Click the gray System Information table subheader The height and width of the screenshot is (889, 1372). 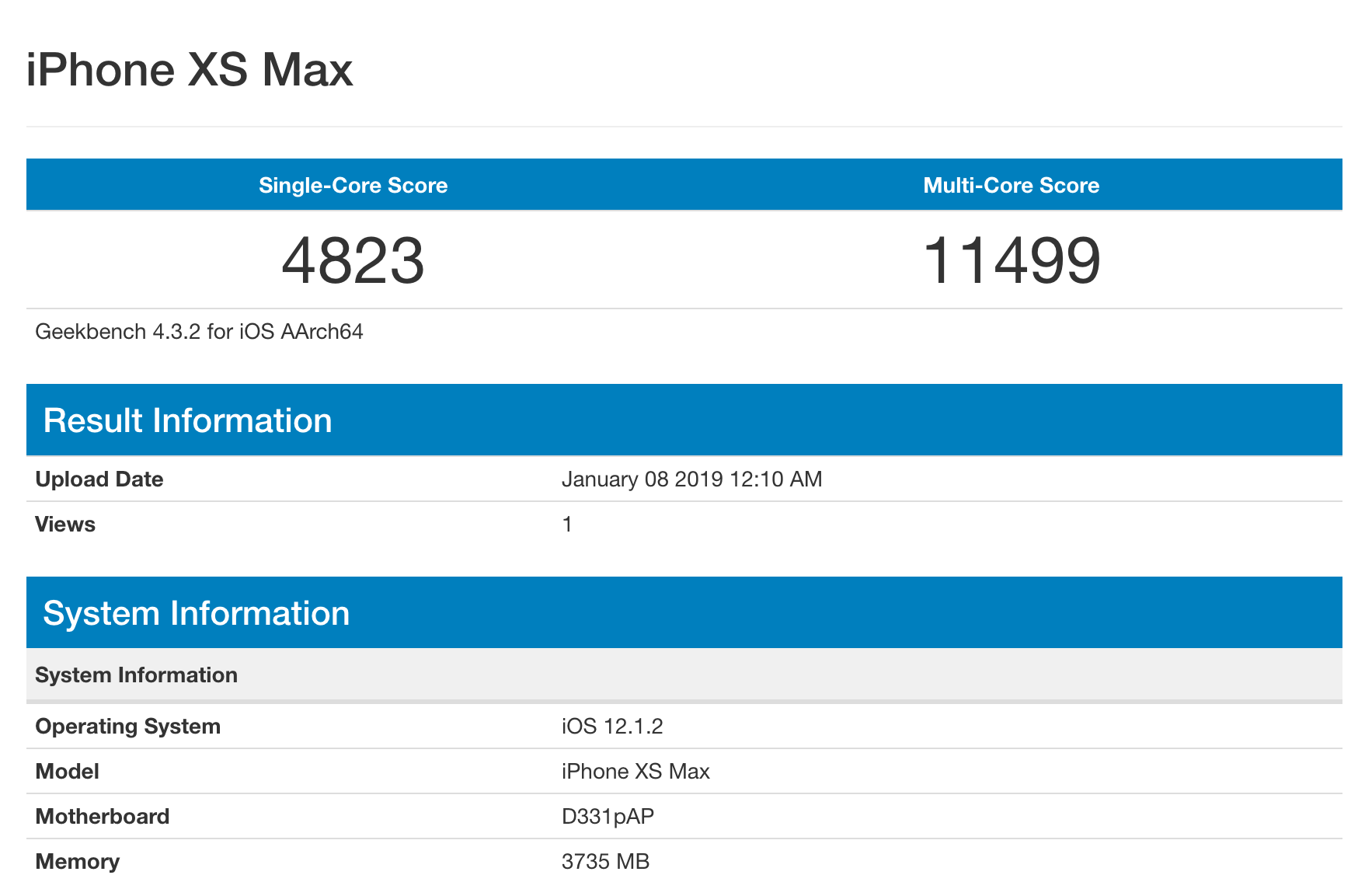(x=137, y=675)
